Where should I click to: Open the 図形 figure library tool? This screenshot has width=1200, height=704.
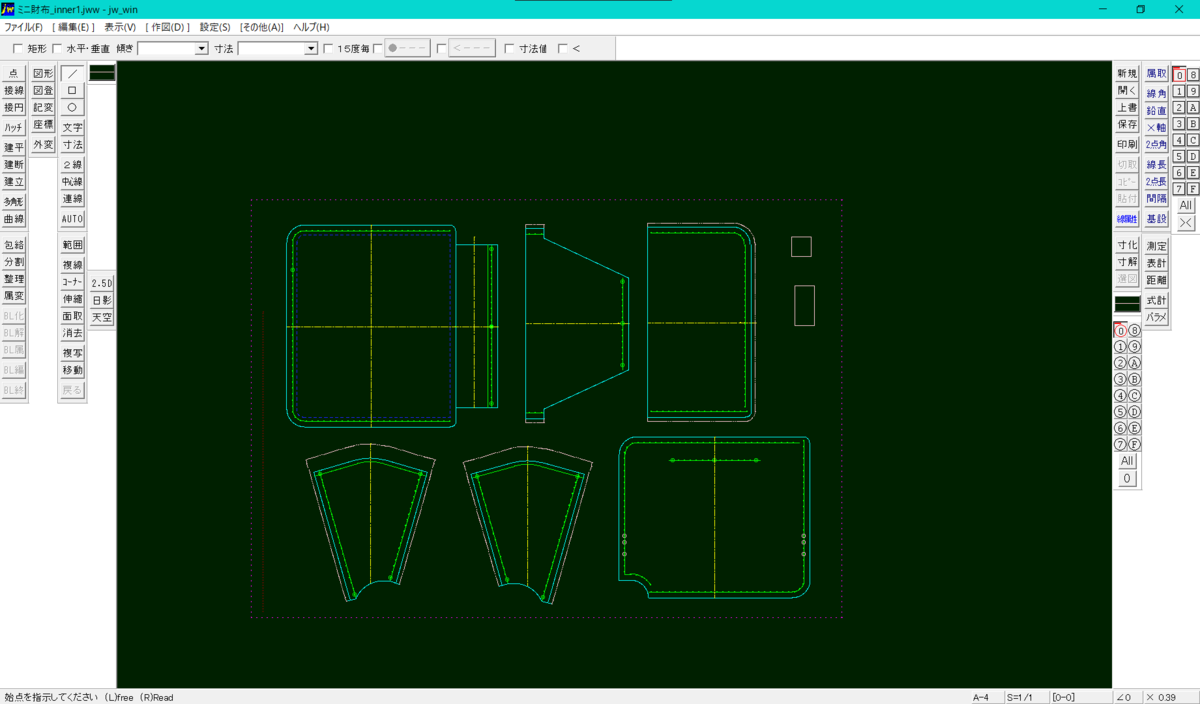[43, 73]
